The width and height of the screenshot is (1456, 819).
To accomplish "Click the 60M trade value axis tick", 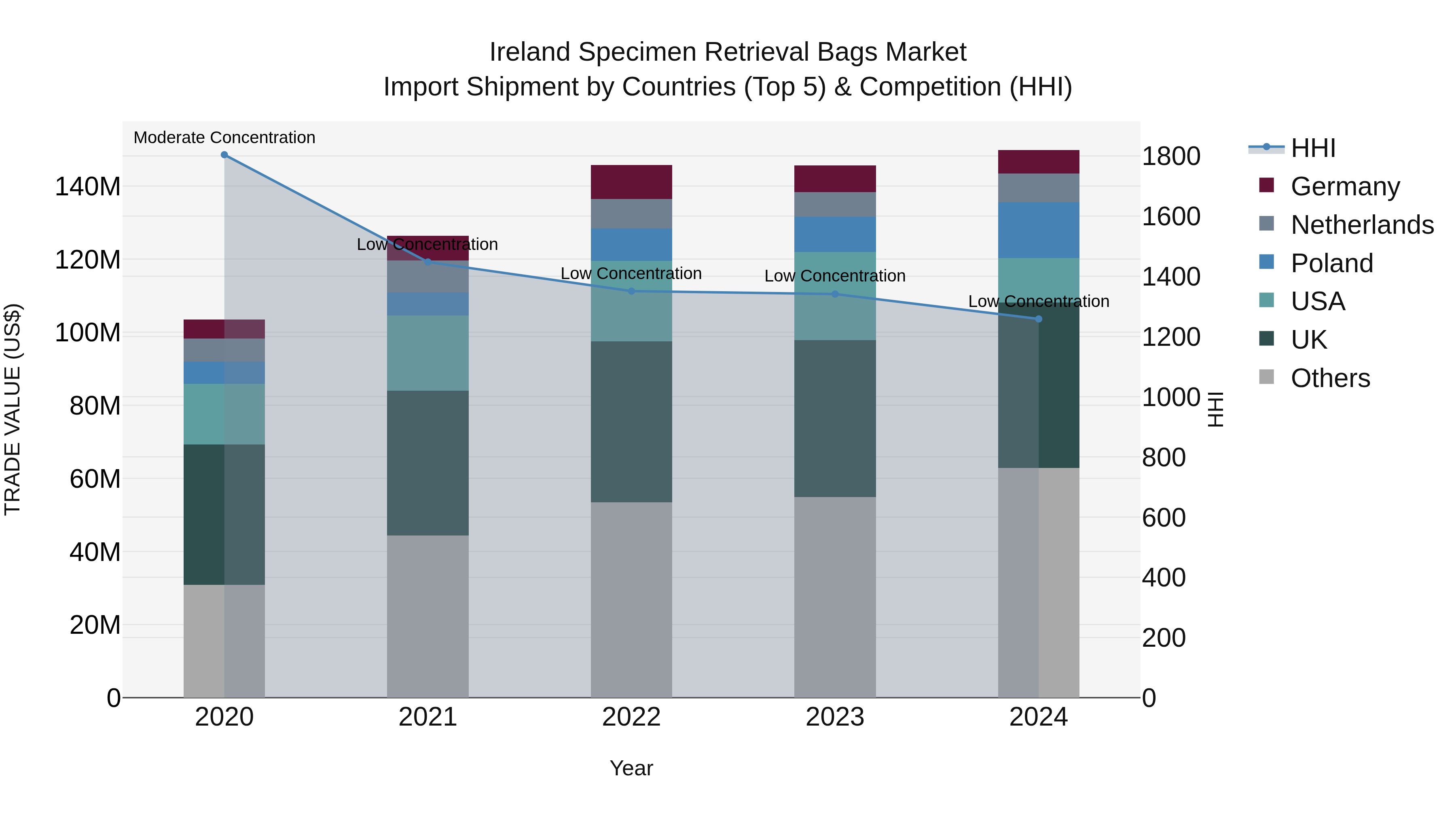I will [x=95, y=479].
